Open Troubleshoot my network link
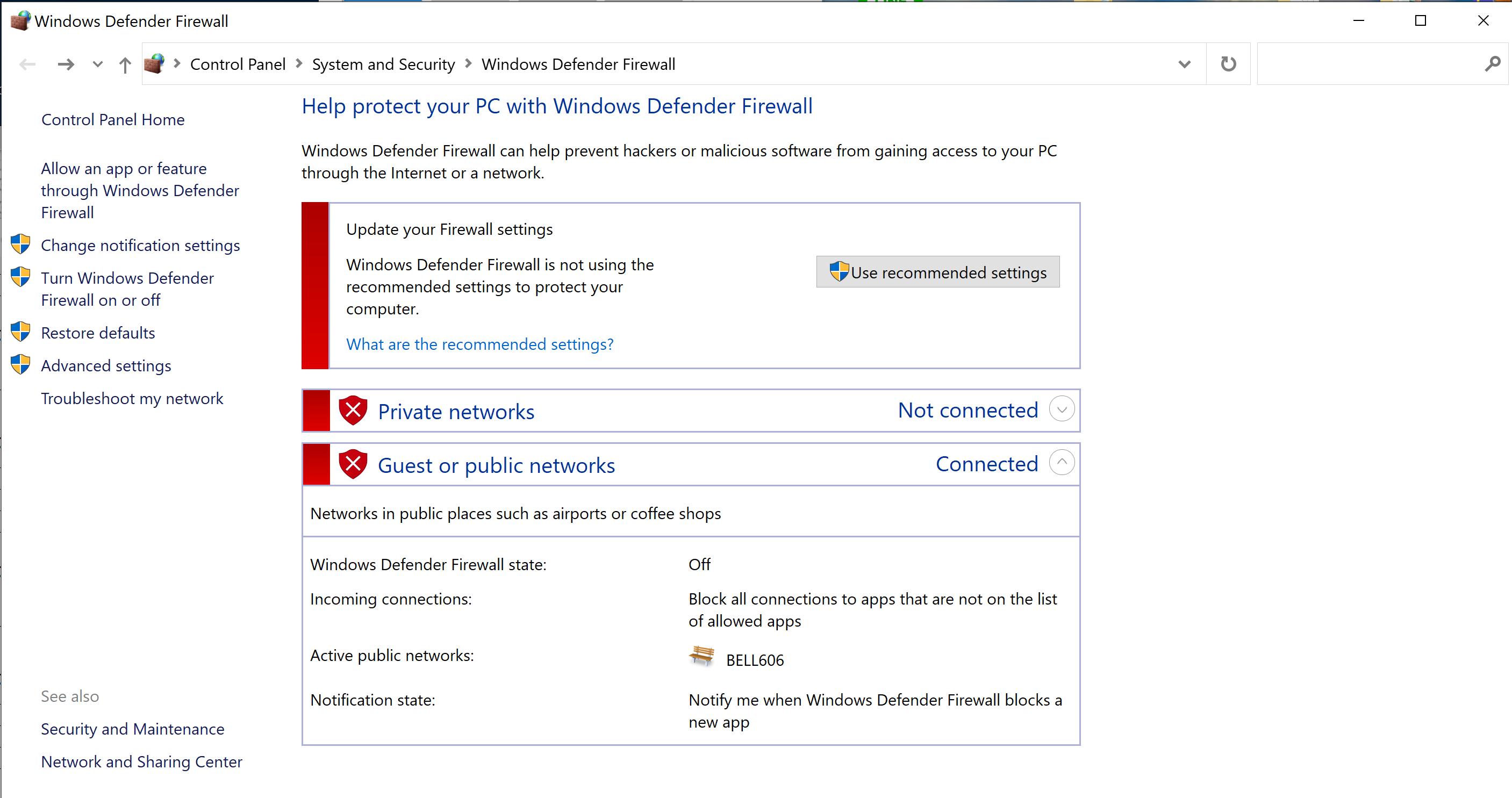Image resolution: width=1512 pixels, height=798 pixels. tap(132, 398)
